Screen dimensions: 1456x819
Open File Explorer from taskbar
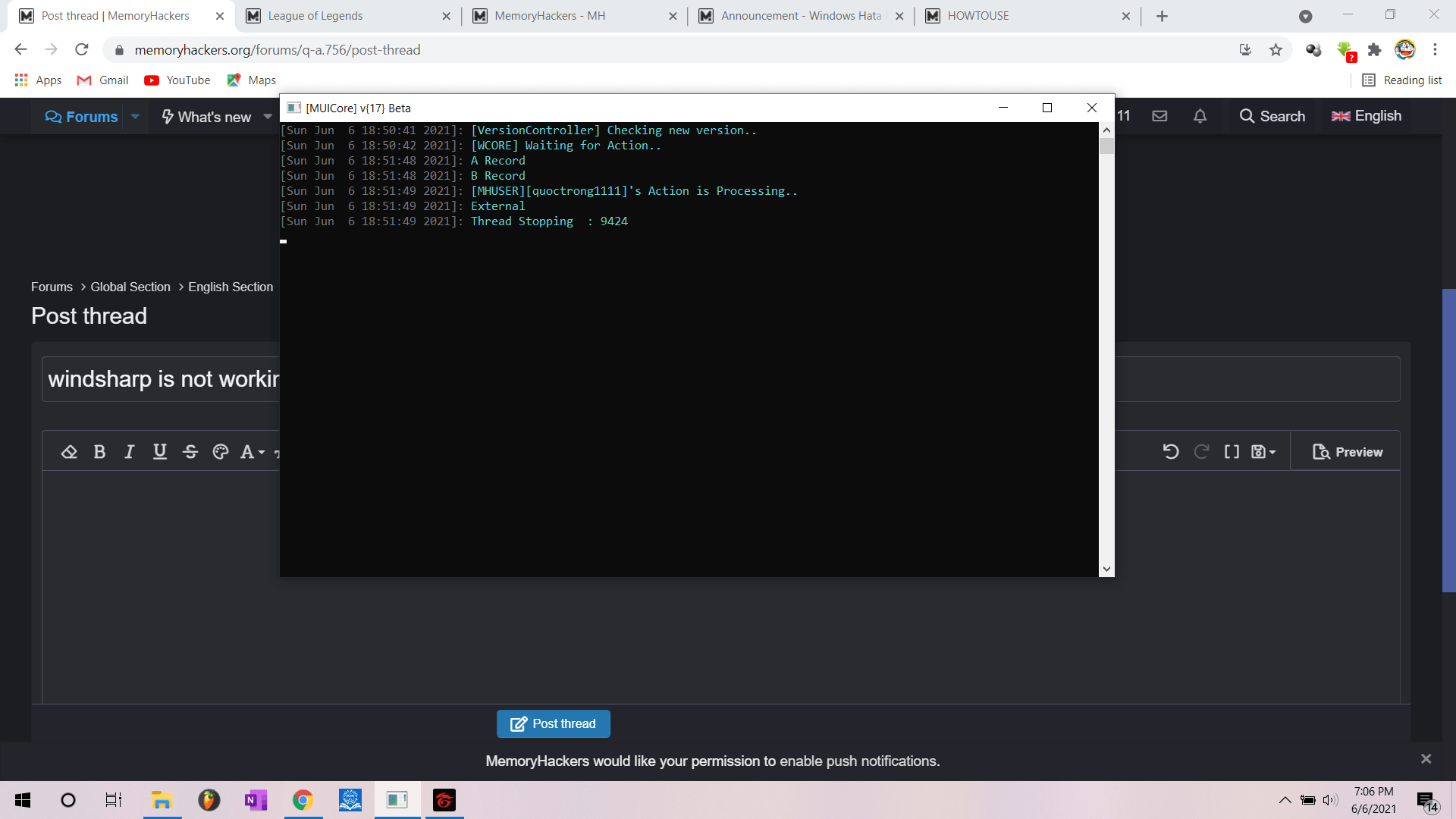tap(162, 800)
